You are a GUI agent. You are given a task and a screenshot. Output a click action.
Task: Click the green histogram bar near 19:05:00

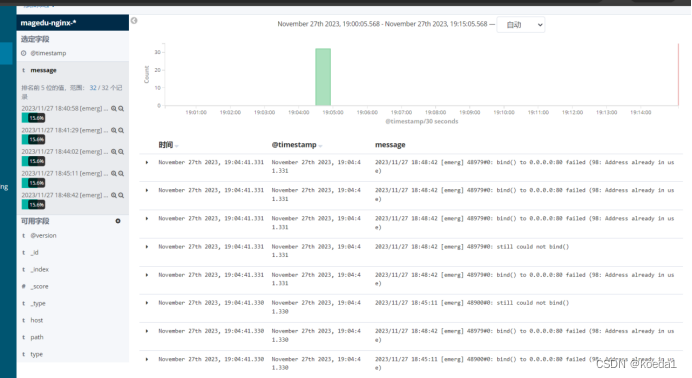(323, 77)
